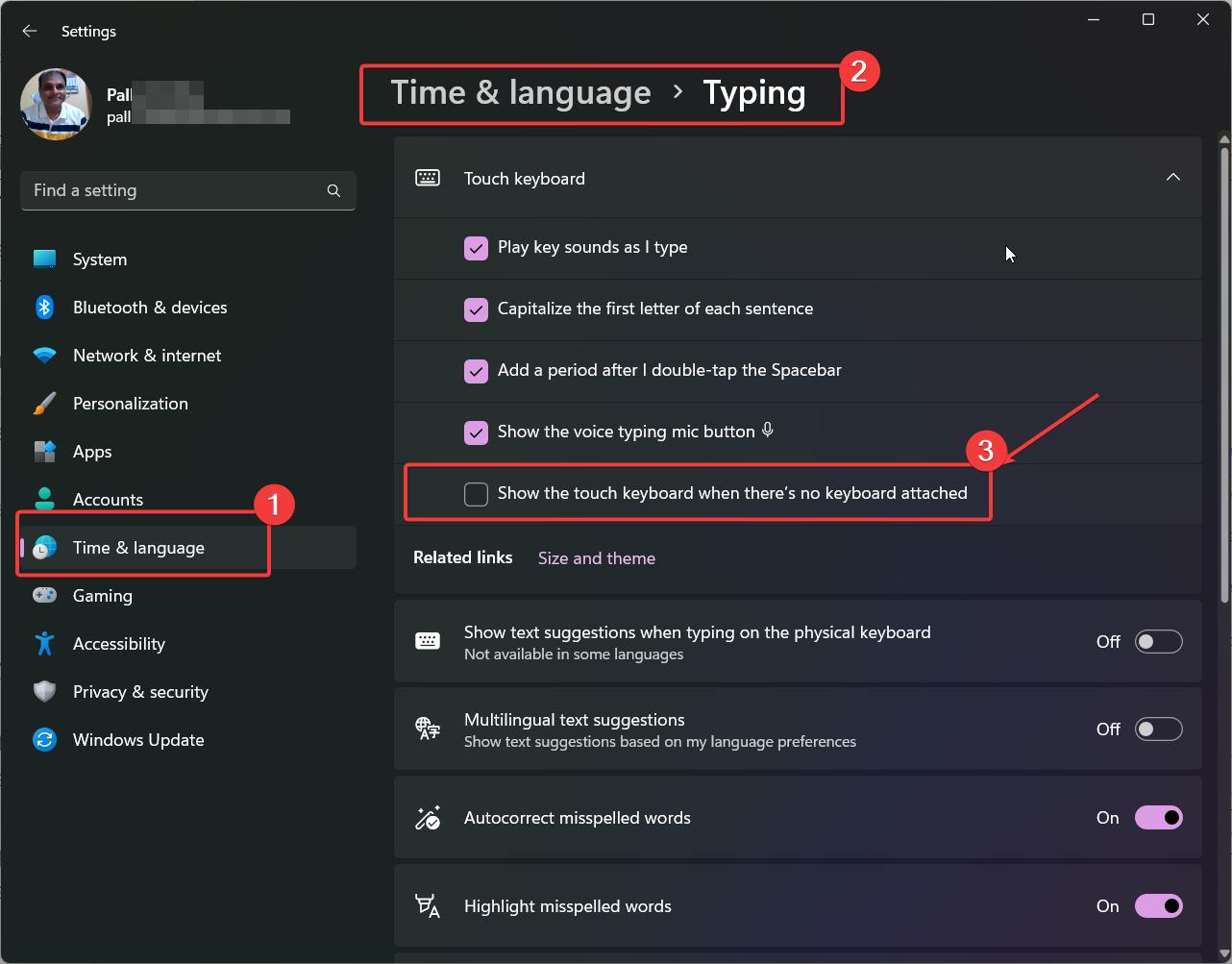This screenshot has width=1232, height=964.
Task: Go to the System settings page
Action: pos(100,260)
